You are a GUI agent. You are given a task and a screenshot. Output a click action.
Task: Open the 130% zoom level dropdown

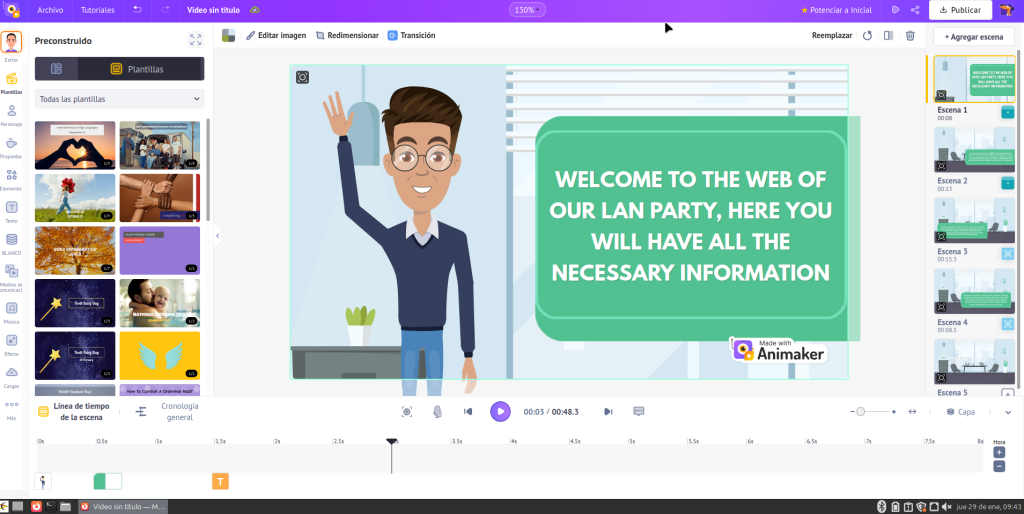tap(527, 10)
